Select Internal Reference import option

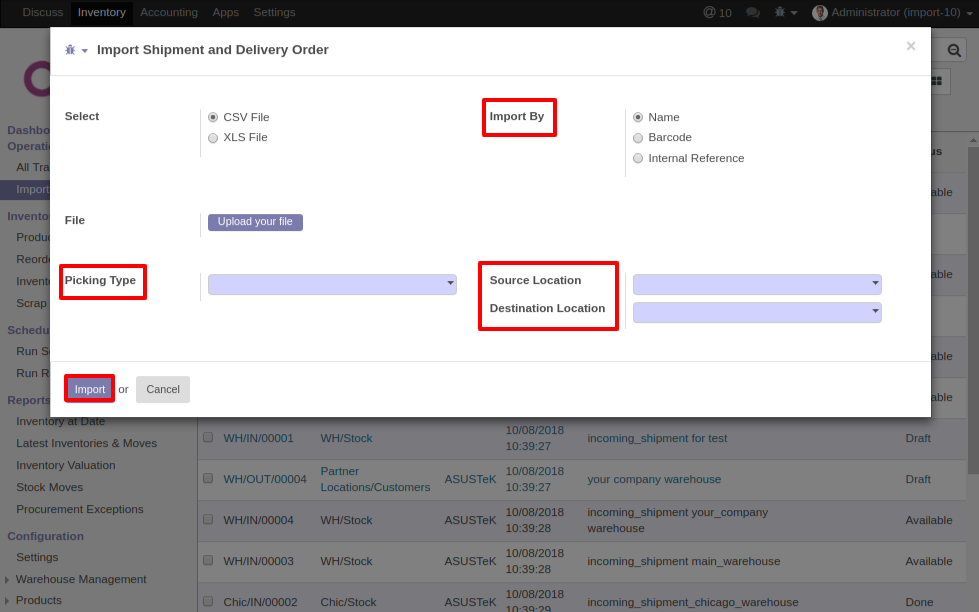[638, 158]
